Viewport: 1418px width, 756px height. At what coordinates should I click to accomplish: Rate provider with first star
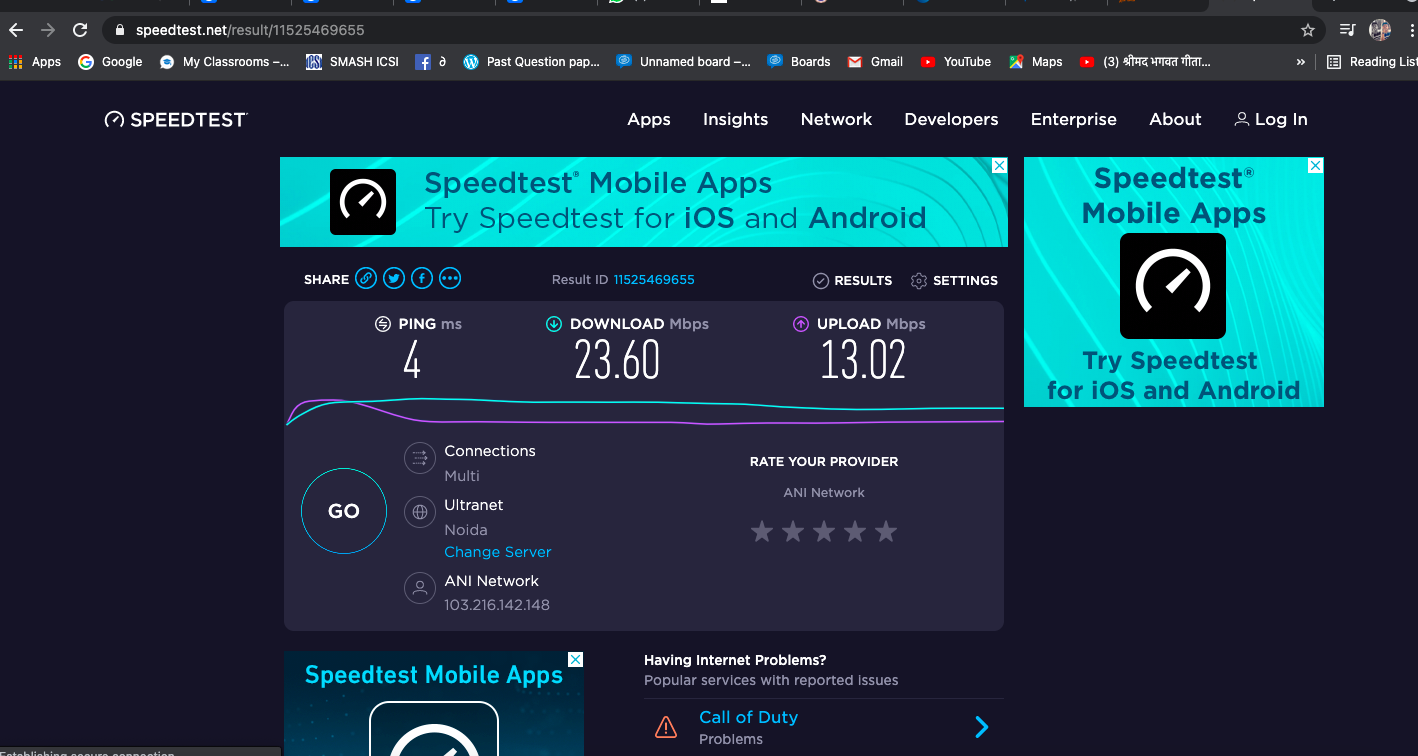coord(762,532)
